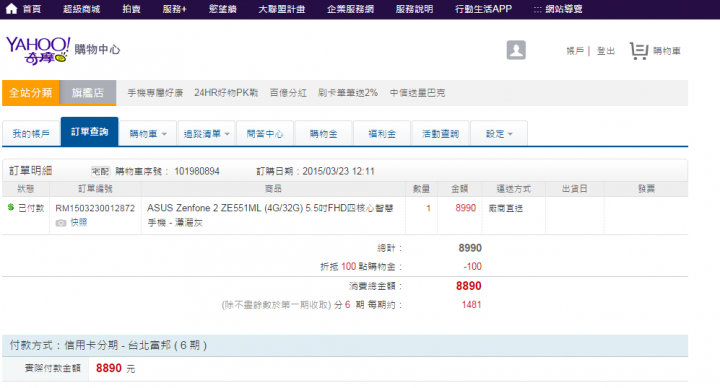720x388 pixels.
Task: Open 刷卡筆筆送2% promo link
Action: [348, 93]
